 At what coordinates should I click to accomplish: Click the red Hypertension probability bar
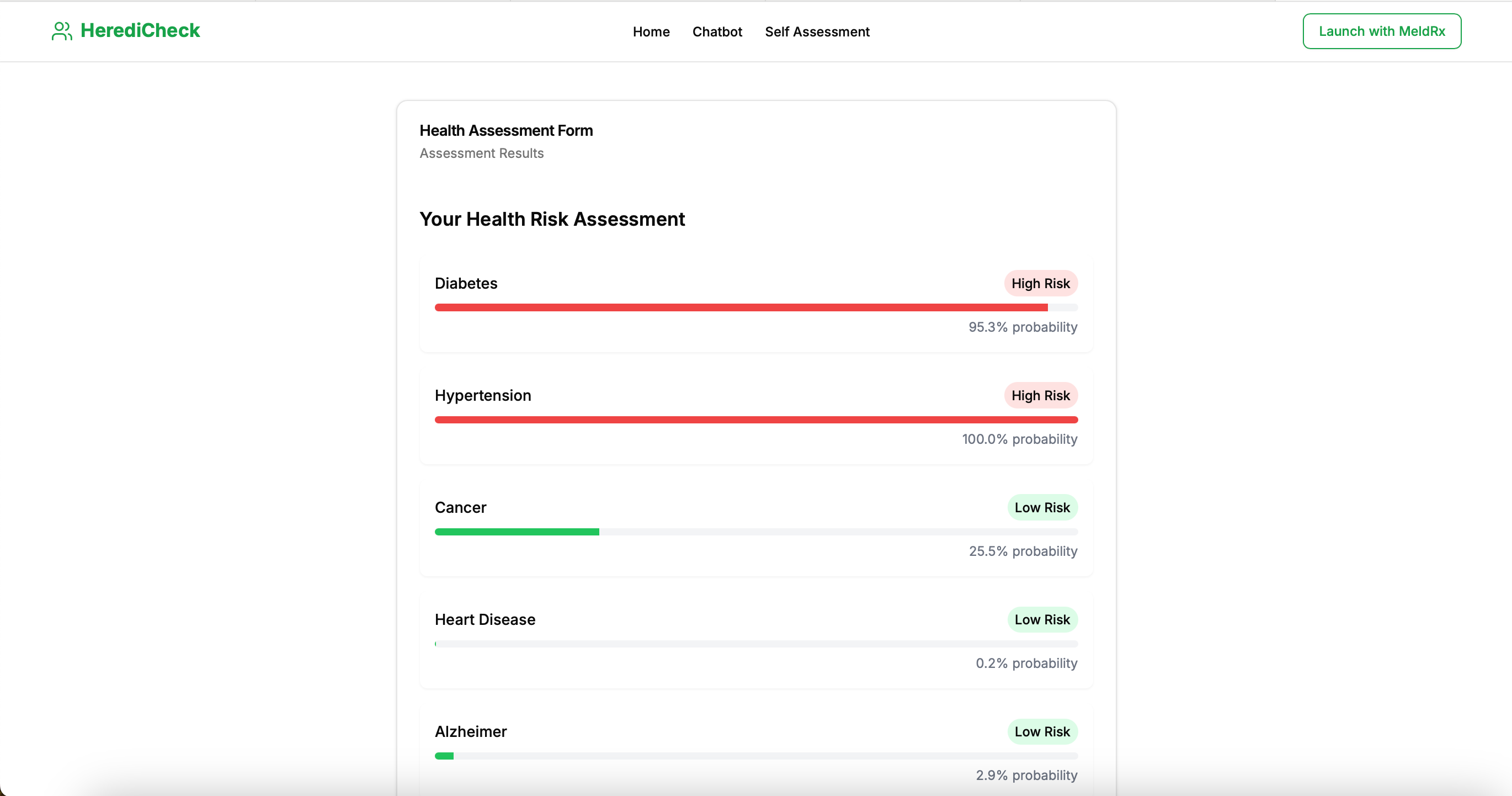click(756, 420)
